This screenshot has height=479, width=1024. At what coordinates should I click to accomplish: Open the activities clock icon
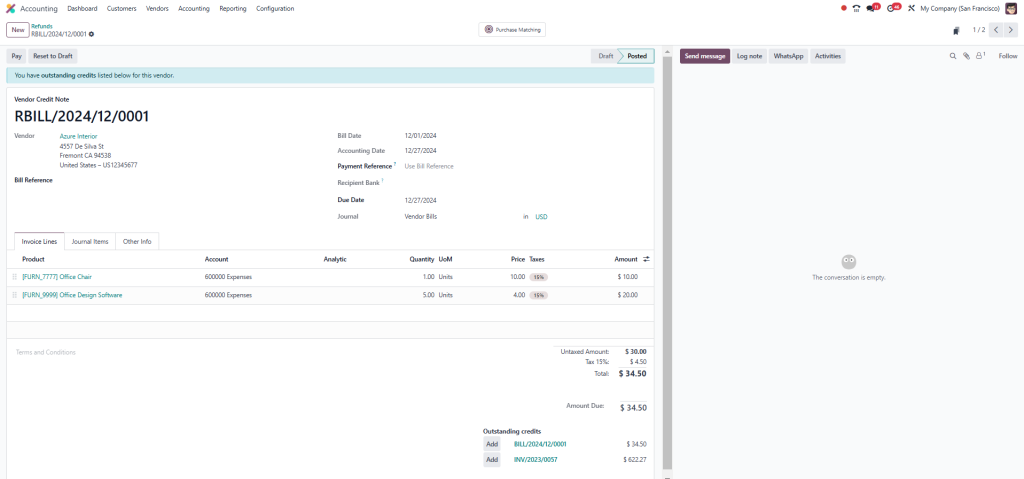(893, 8)
